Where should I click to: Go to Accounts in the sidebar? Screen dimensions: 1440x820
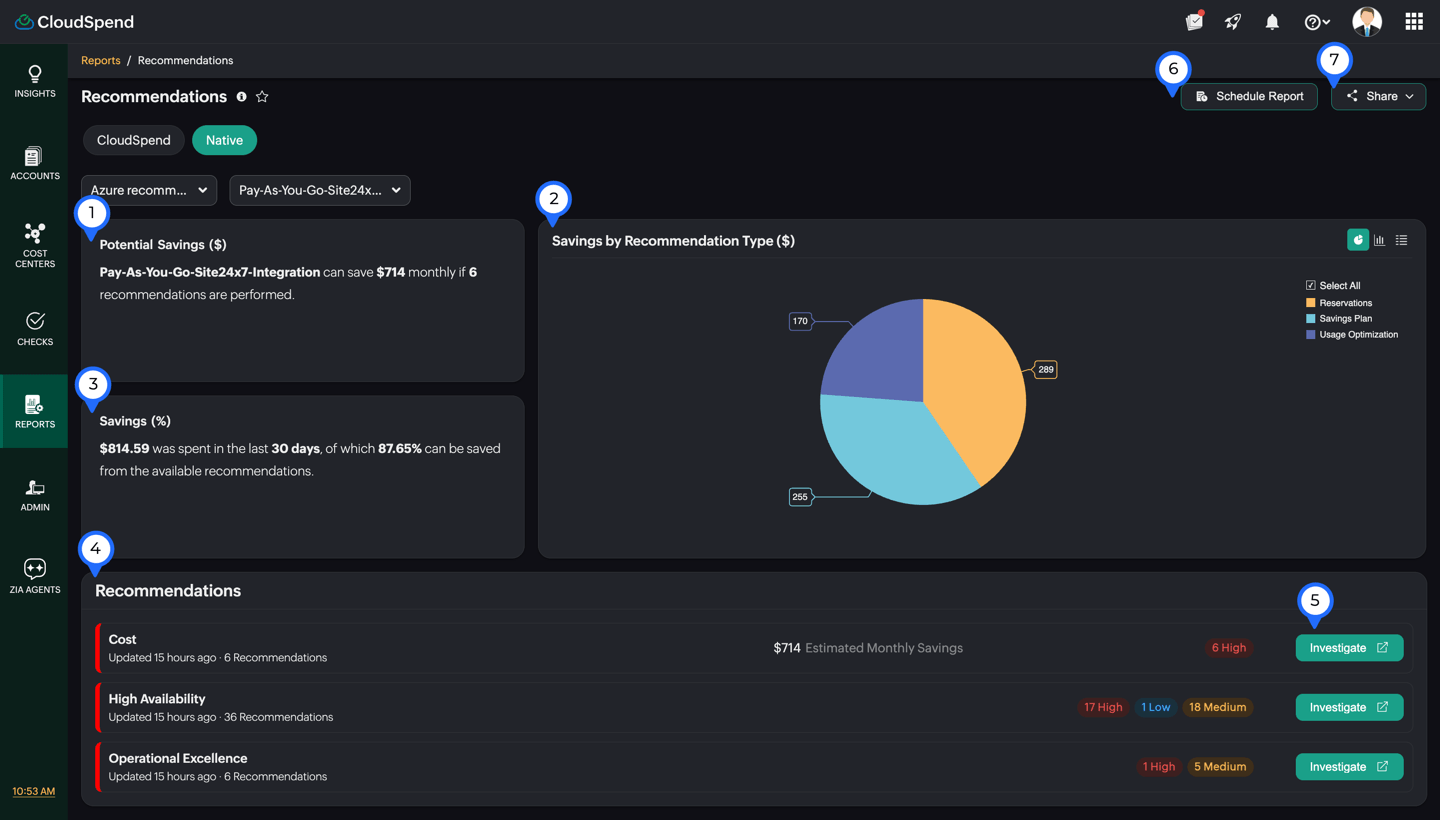[34, 164]
